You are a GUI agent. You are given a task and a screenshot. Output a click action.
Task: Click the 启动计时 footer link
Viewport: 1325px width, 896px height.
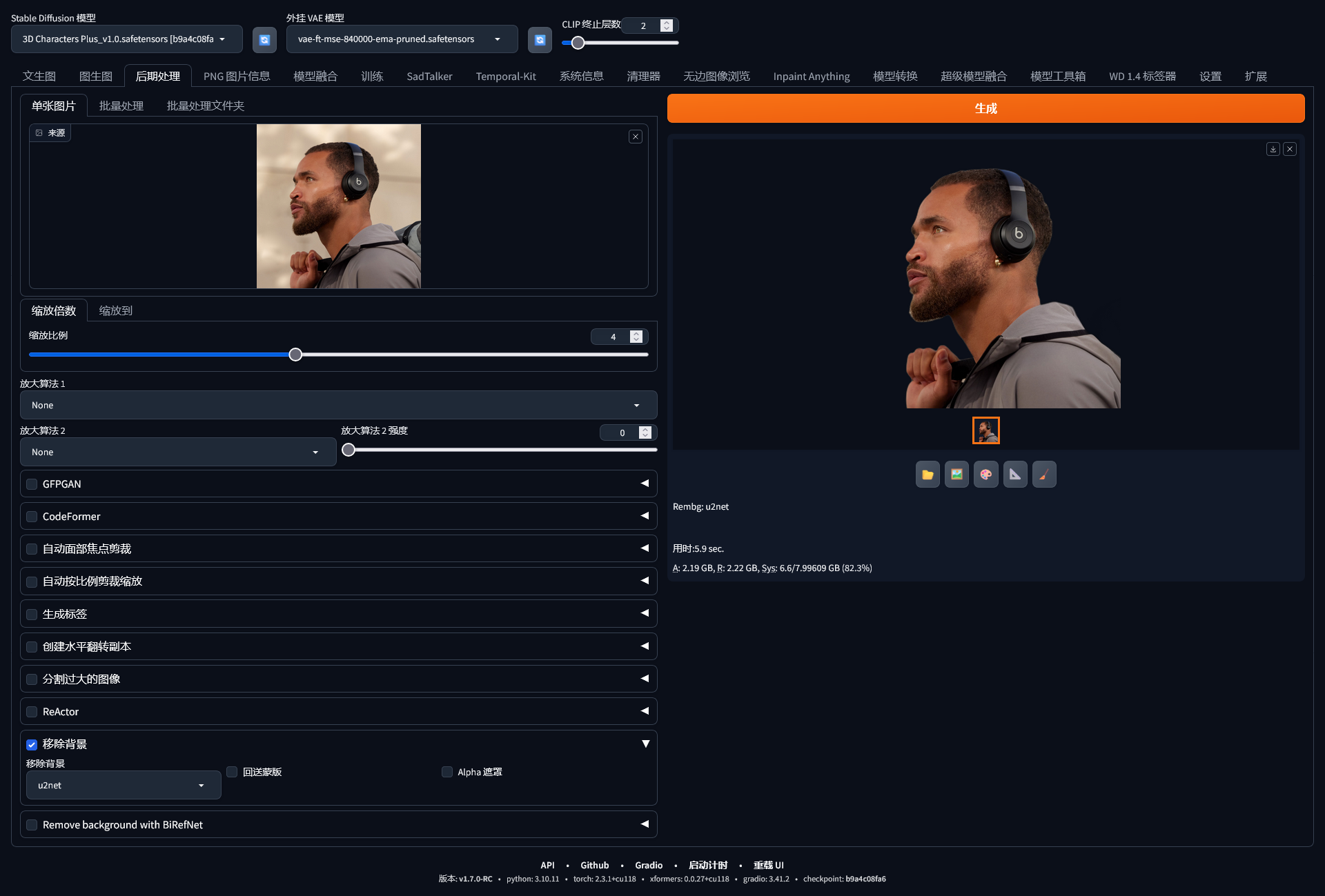tap(708, 865)
